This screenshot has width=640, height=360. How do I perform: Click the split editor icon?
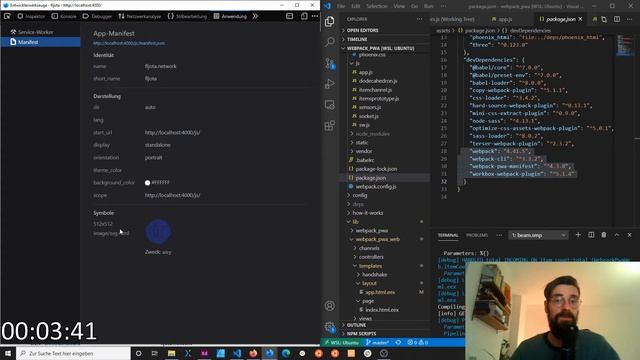click(x=617, y=19)
